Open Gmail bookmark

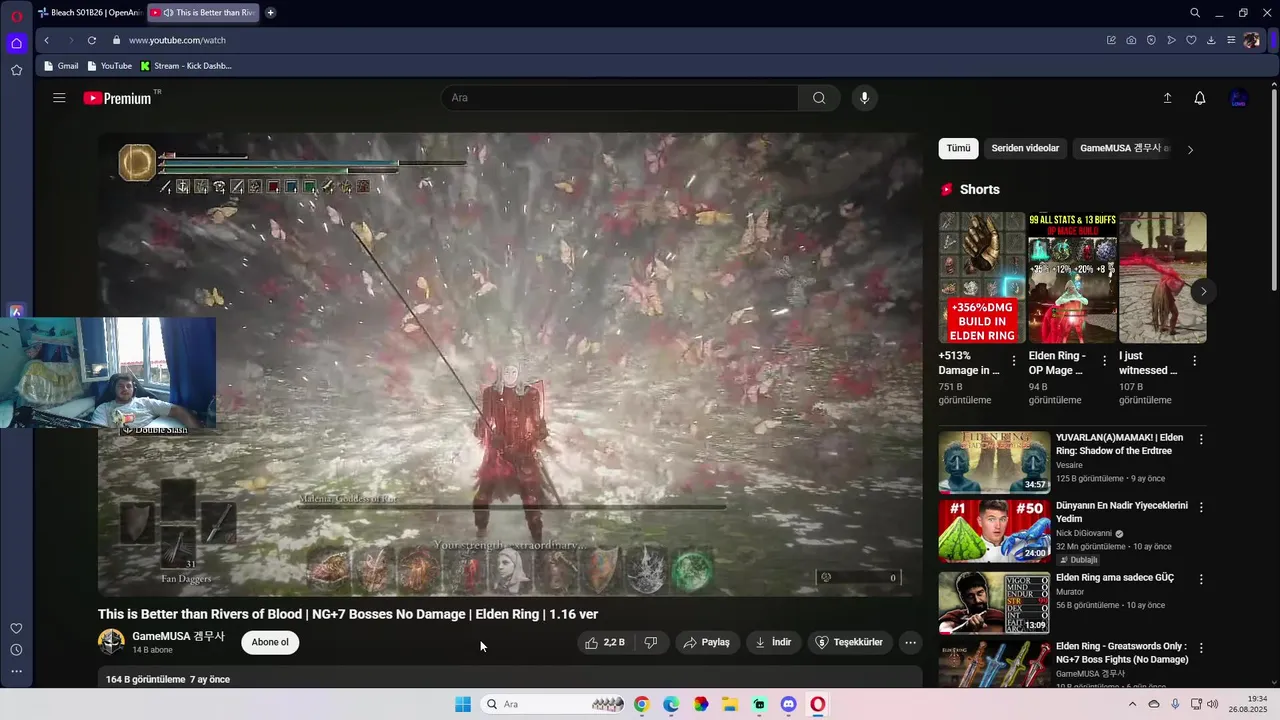click(61, 66)
